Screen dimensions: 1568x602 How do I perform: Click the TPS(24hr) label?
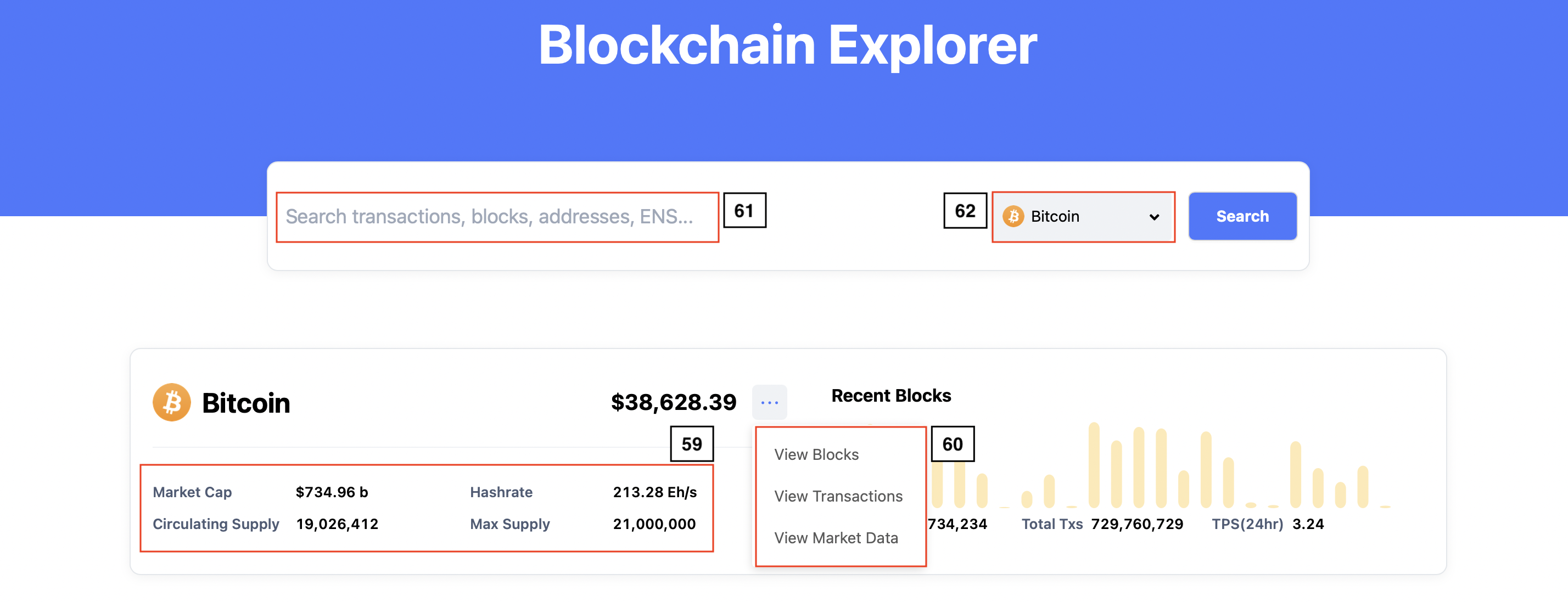point(1247,524)
